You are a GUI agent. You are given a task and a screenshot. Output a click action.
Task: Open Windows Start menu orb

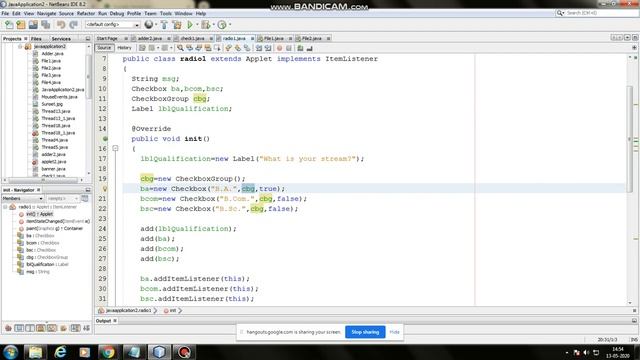click(10, 352)
